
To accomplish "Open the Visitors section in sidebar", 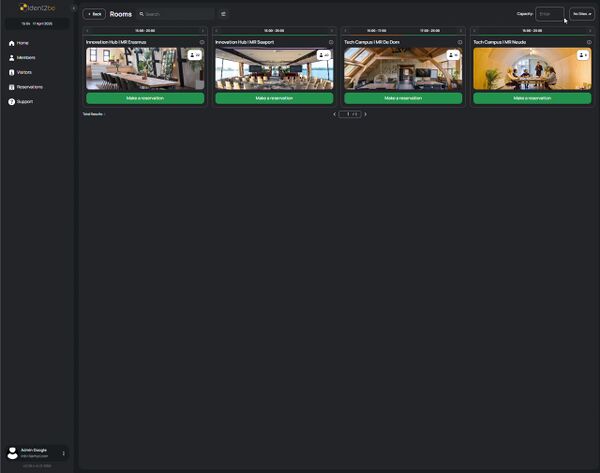I will (24, 73).
